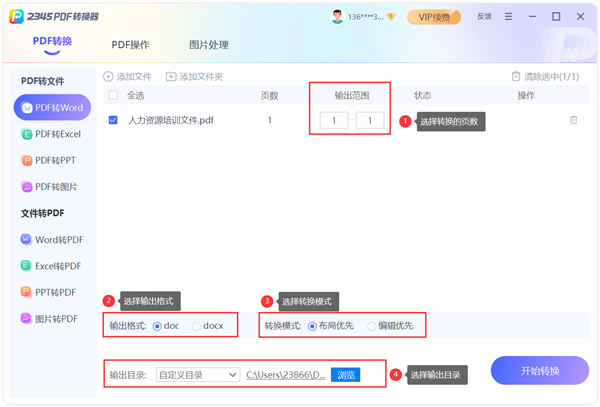Click the 添加文件夹 text label
The image size is (600, 407).
(x=201, y=77)
